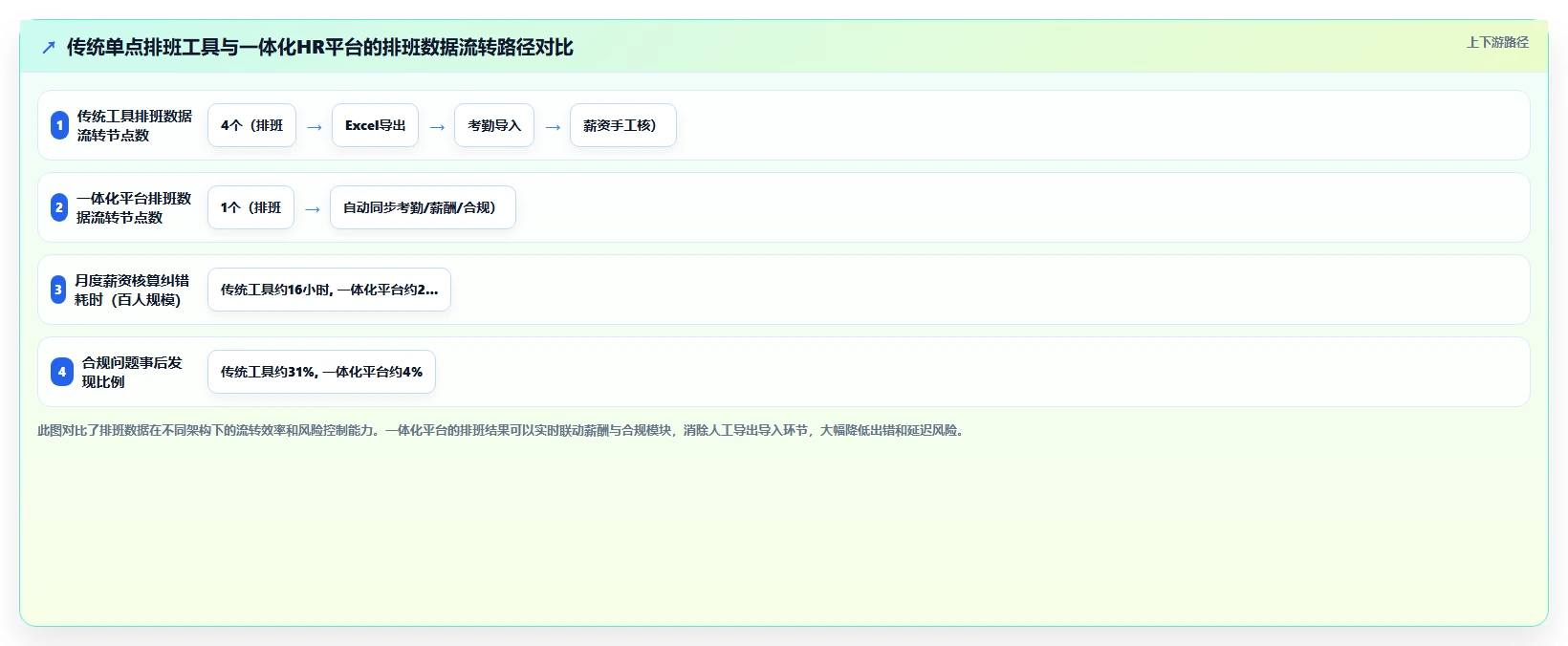
Task: Click the label '合规问题事后发现比例'
Action: 132,372
